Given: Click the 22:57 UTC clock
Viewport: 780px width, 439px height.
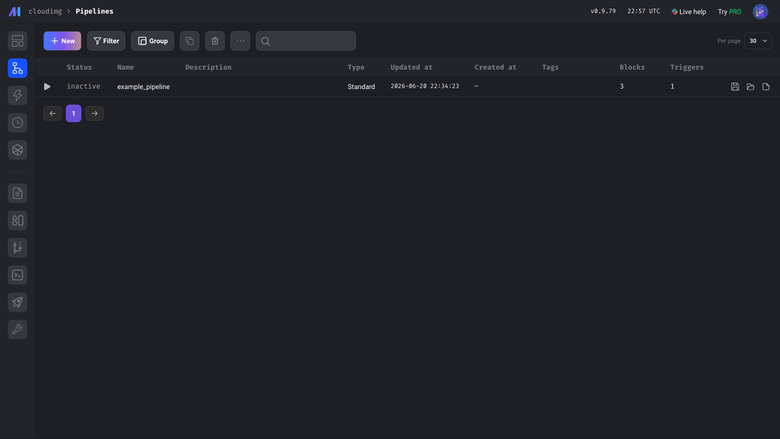Looking at the screenshot, I should 643,11.
